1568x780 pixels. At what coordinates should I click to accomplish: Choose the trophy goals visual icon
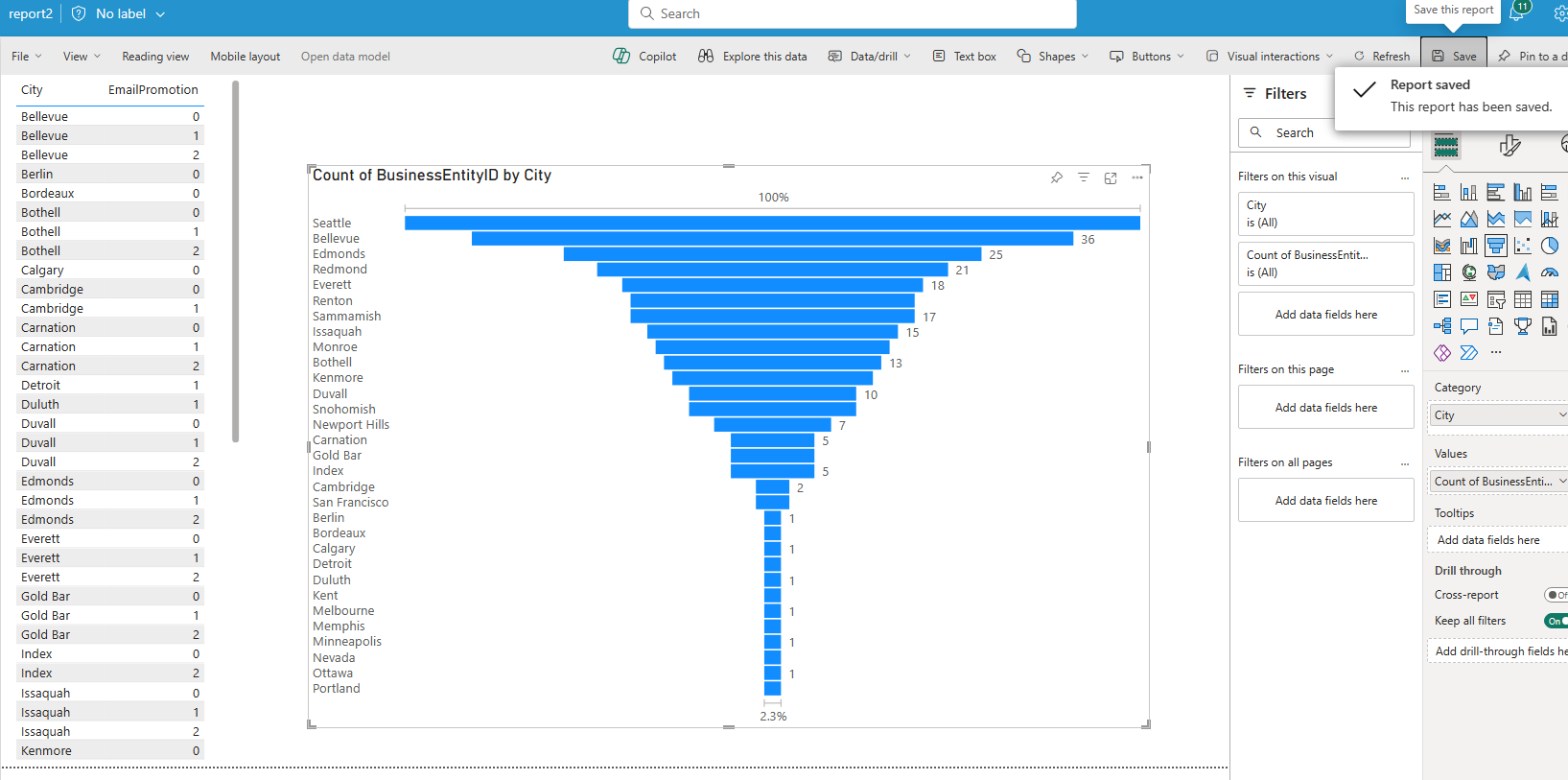(x=1522, y=326)
